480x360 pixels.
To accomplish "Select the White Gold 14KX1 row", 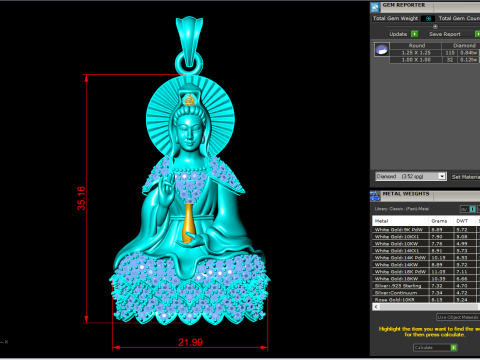I will tap(426, 251).
